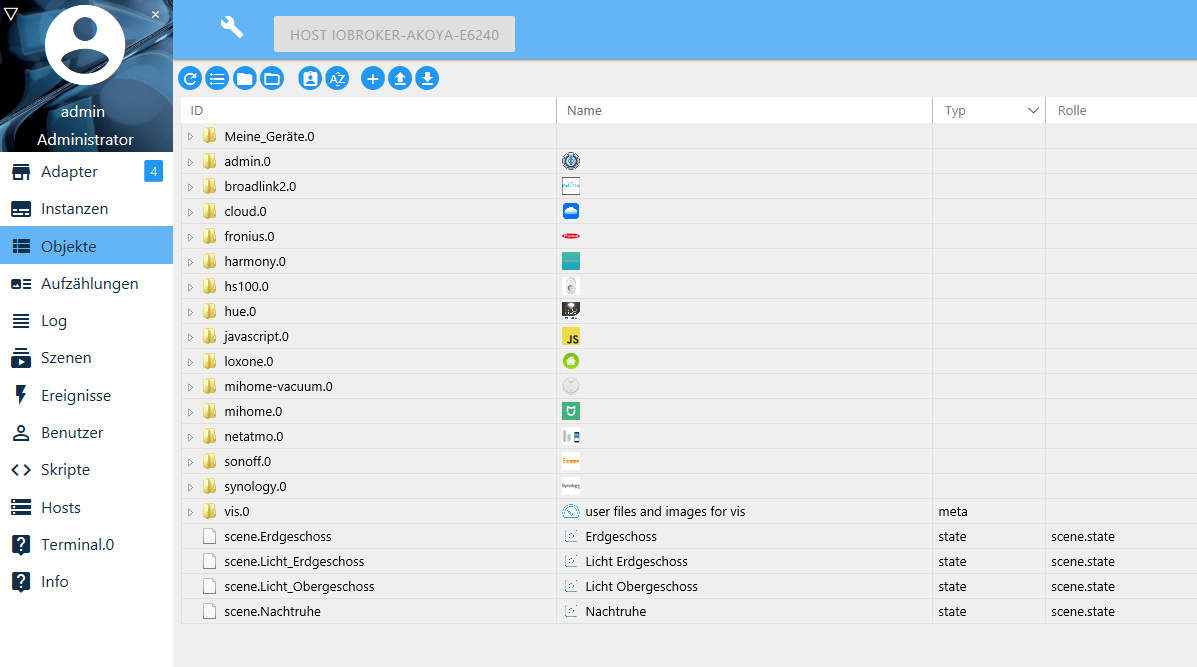This screenshot has height=667, width=1197.
Task: Toggle list view toolbar icon
Action: click(x=218, y=79)
